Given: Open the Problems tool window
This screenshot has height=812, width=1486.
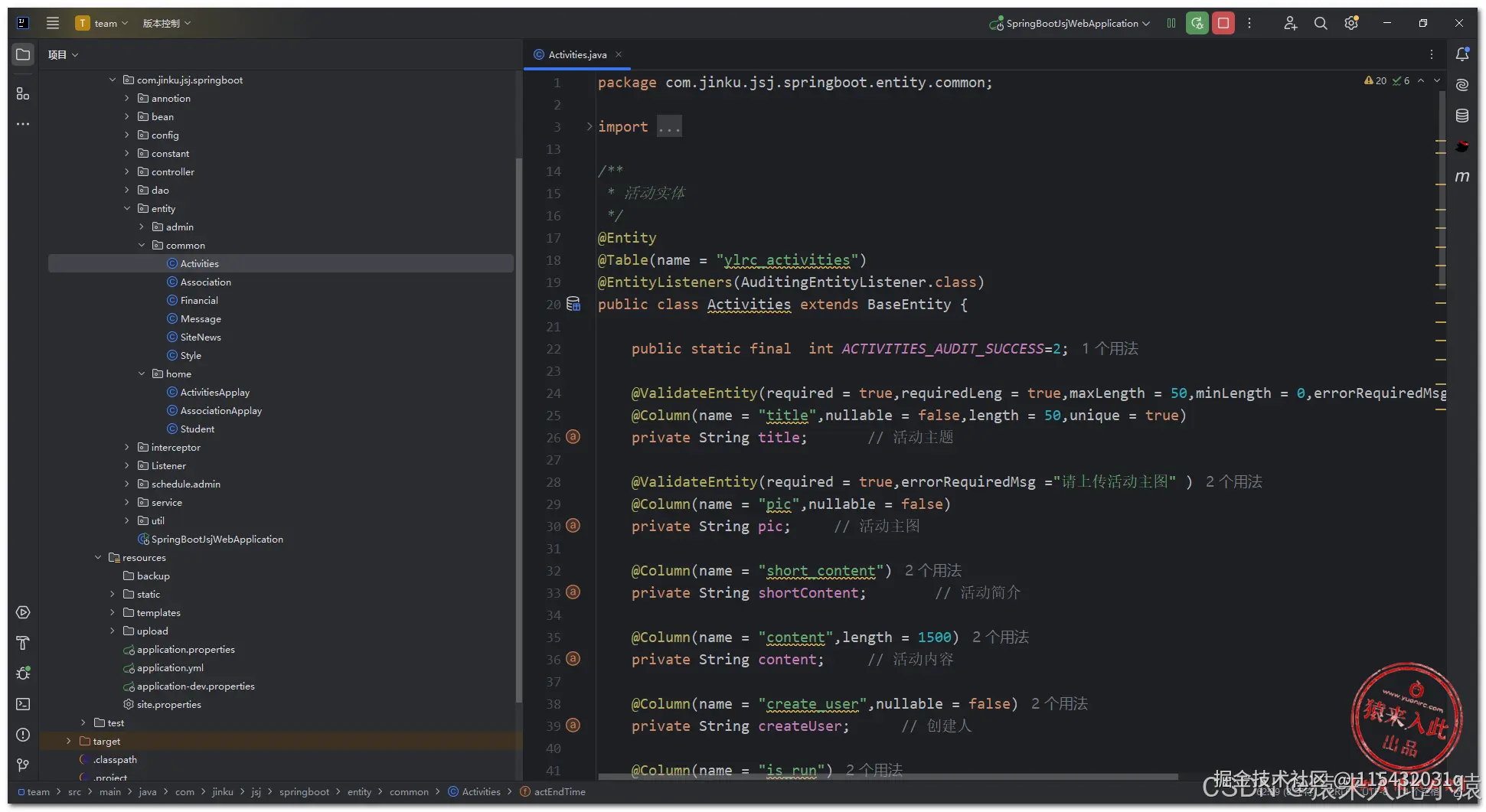Looking at the screenshot, I should coord(23,735).
